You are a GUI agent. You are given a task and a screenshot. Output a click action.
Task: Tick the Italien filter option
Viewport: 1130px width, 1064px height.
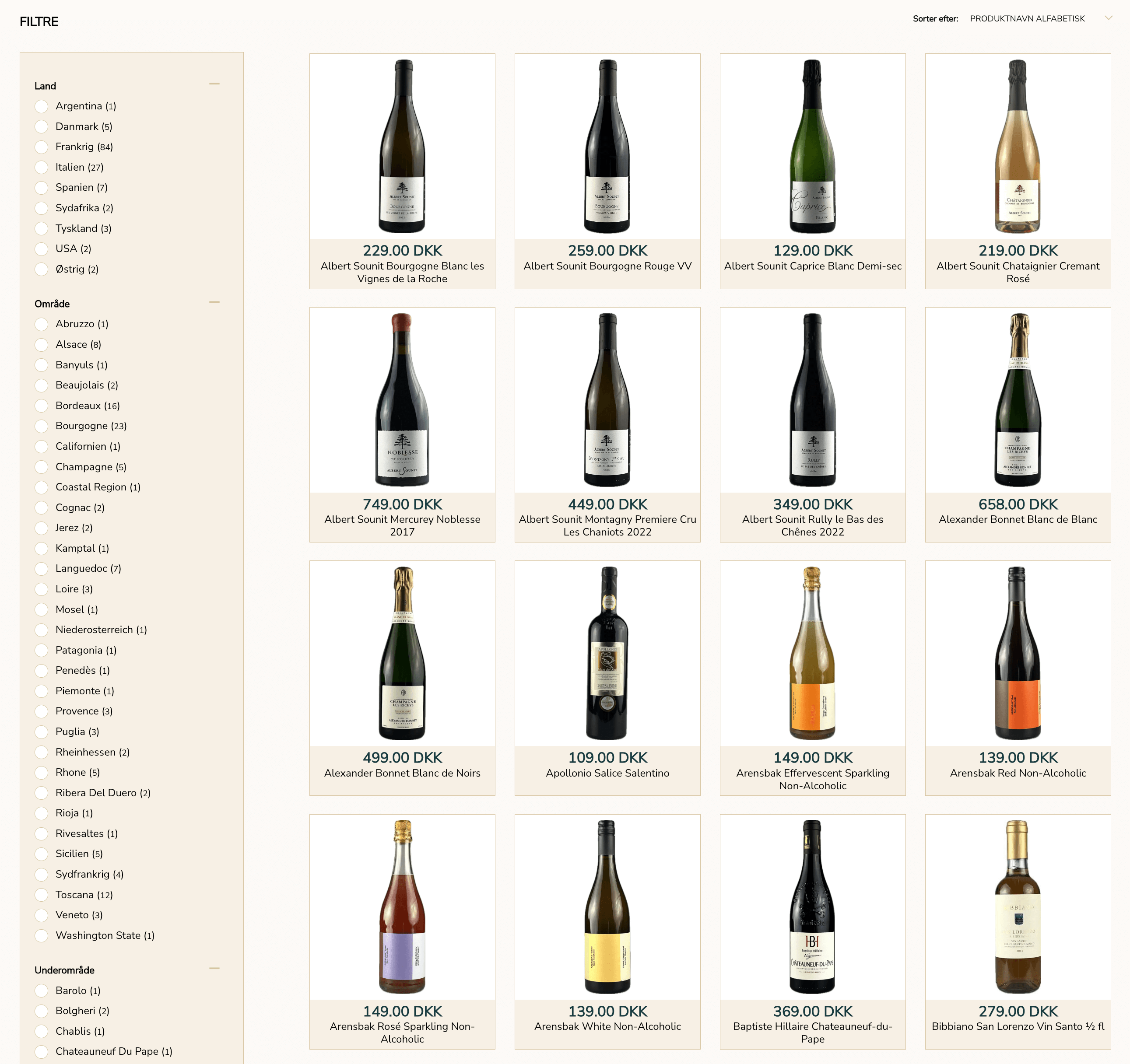(x=42, y=168)
